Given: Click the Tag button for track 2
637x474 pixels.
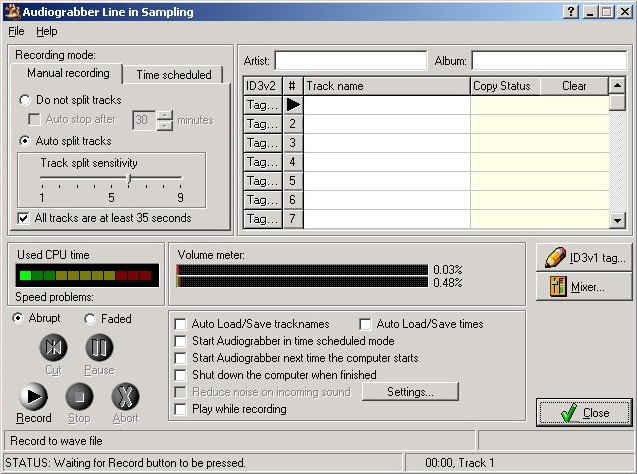Looking at the screenshot, I should 263,124.
